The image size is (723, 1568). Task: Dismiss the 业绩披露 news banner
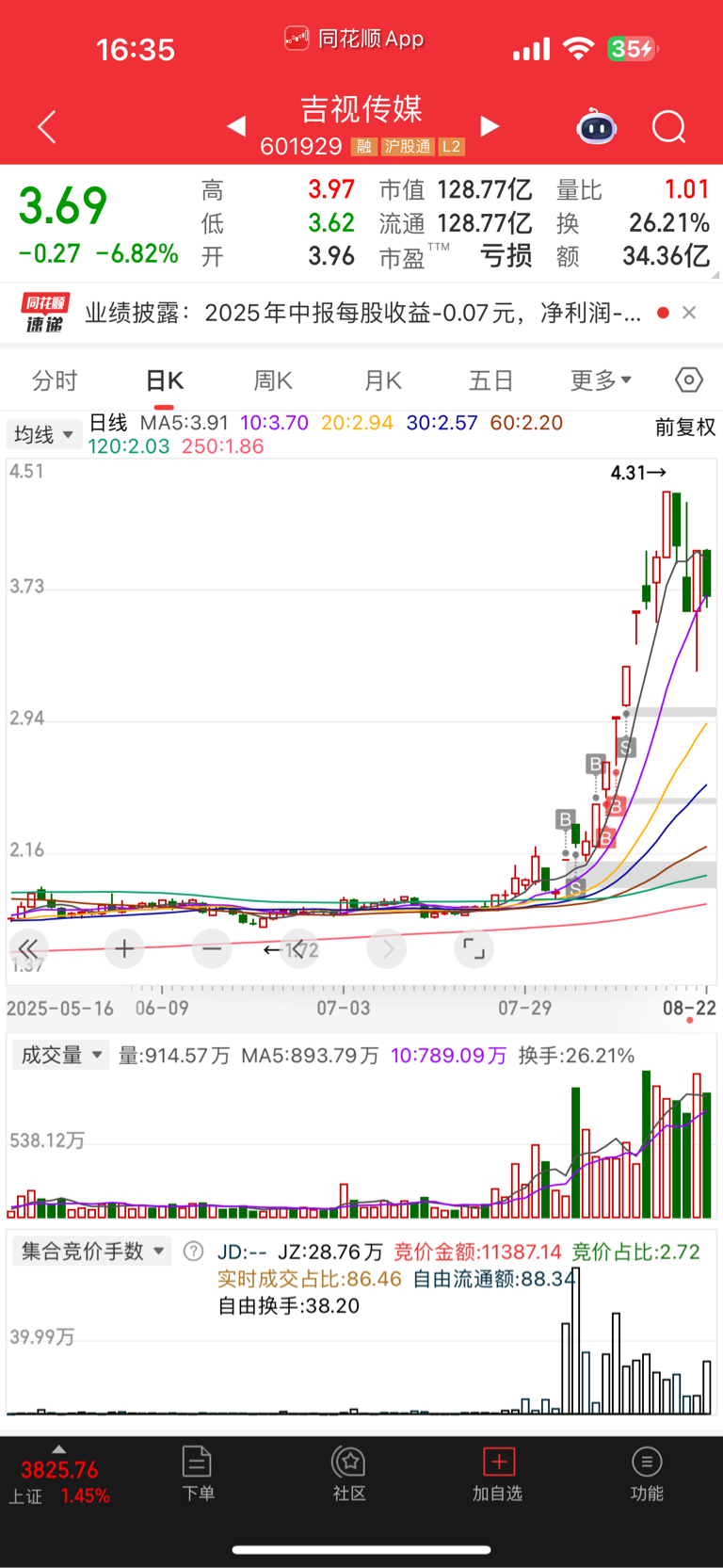click(x=689, y=313)
